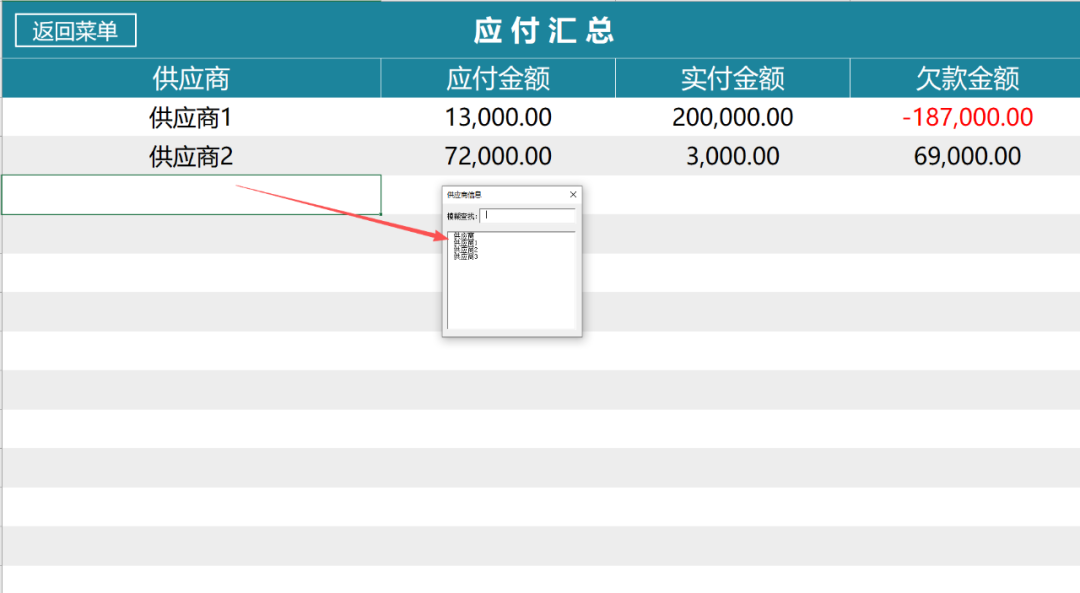
Task: Click the 欠款金额 column header
Action: point(967,78)
